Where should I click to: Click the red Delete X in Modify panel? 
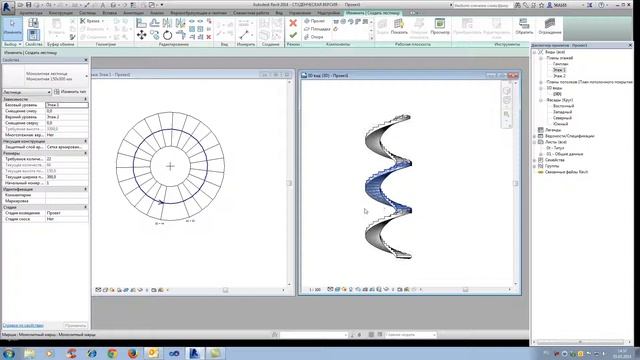pos(209,37)
